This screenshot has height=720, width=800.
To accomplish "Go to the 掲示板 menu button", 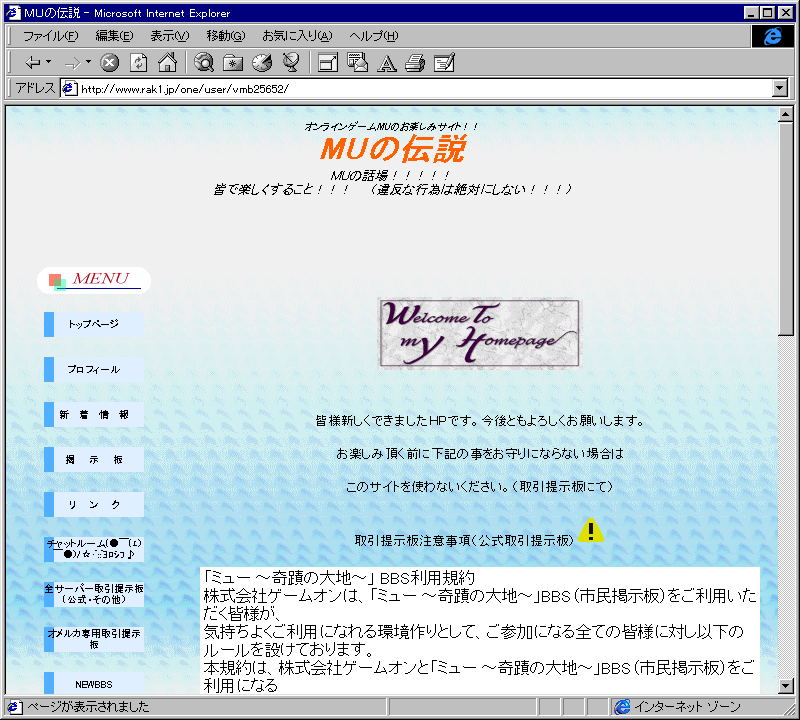I will (94, 459).
